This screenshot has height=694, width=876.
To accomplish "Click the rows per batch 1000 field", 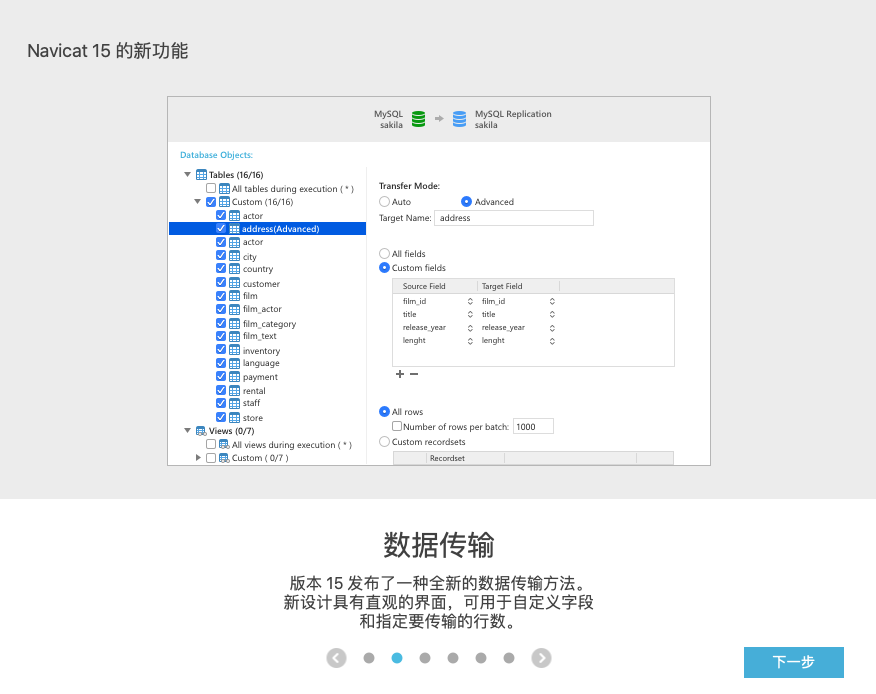I will point(533,426).
